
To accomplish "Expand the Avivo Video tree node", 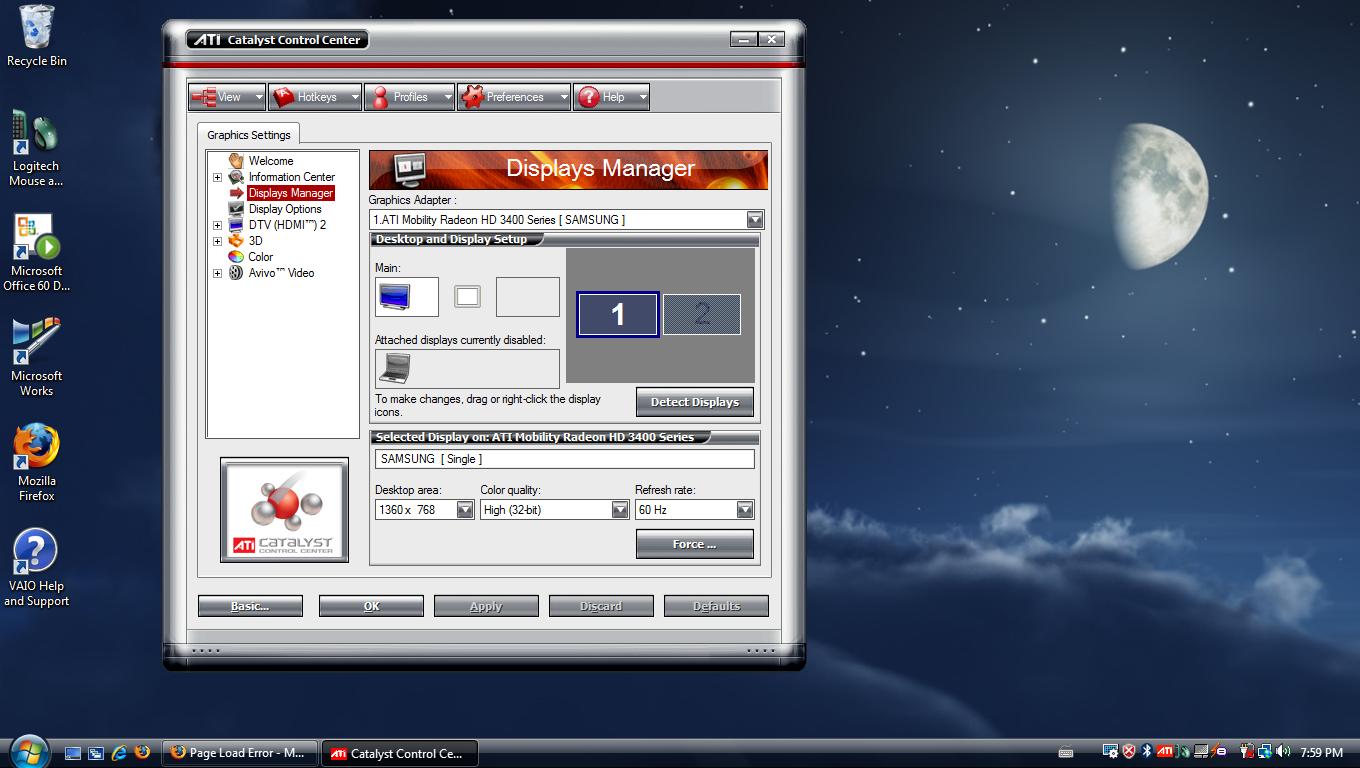I will (217, 273).
